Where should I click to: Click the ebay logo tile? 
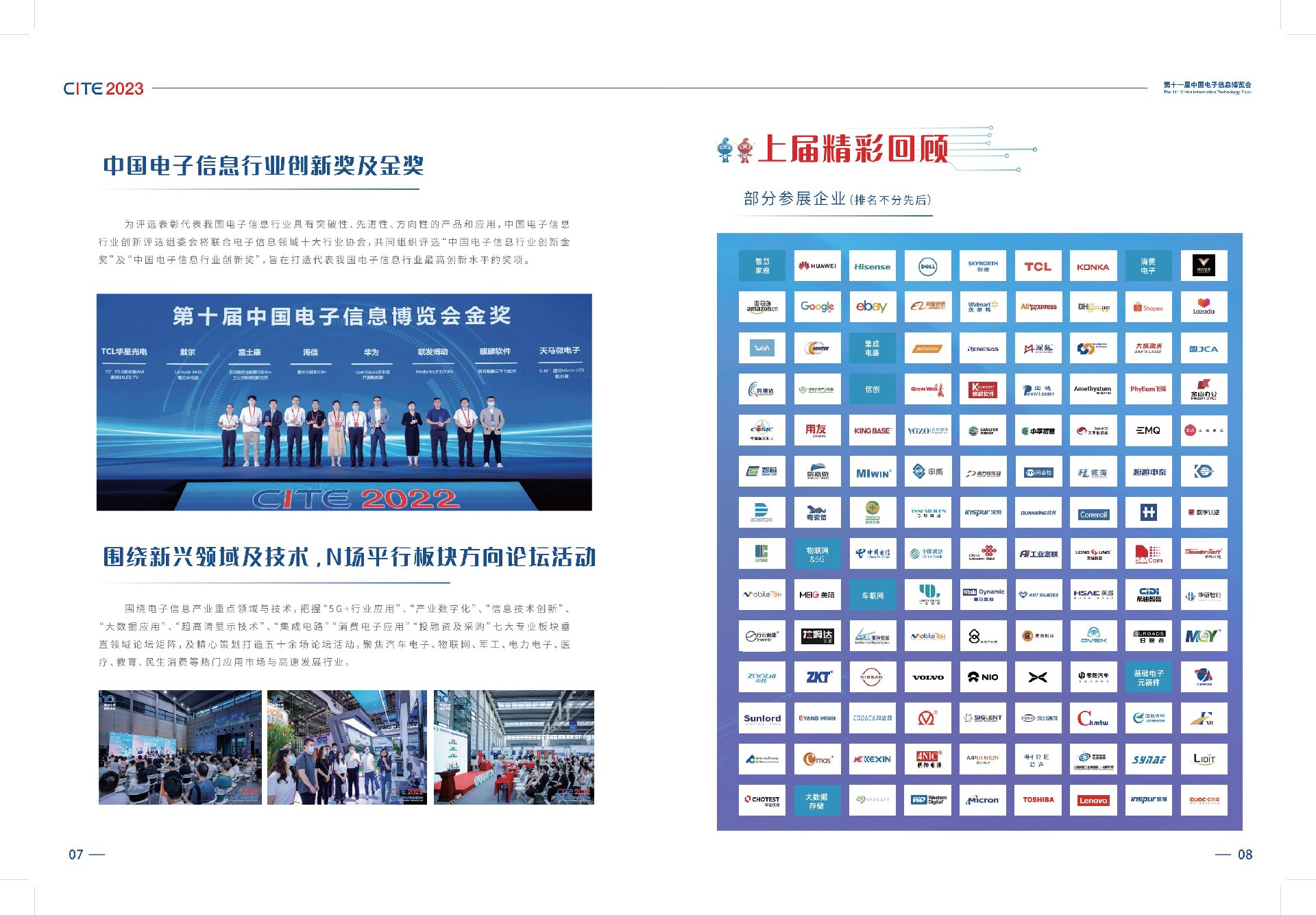click(873, 307)
